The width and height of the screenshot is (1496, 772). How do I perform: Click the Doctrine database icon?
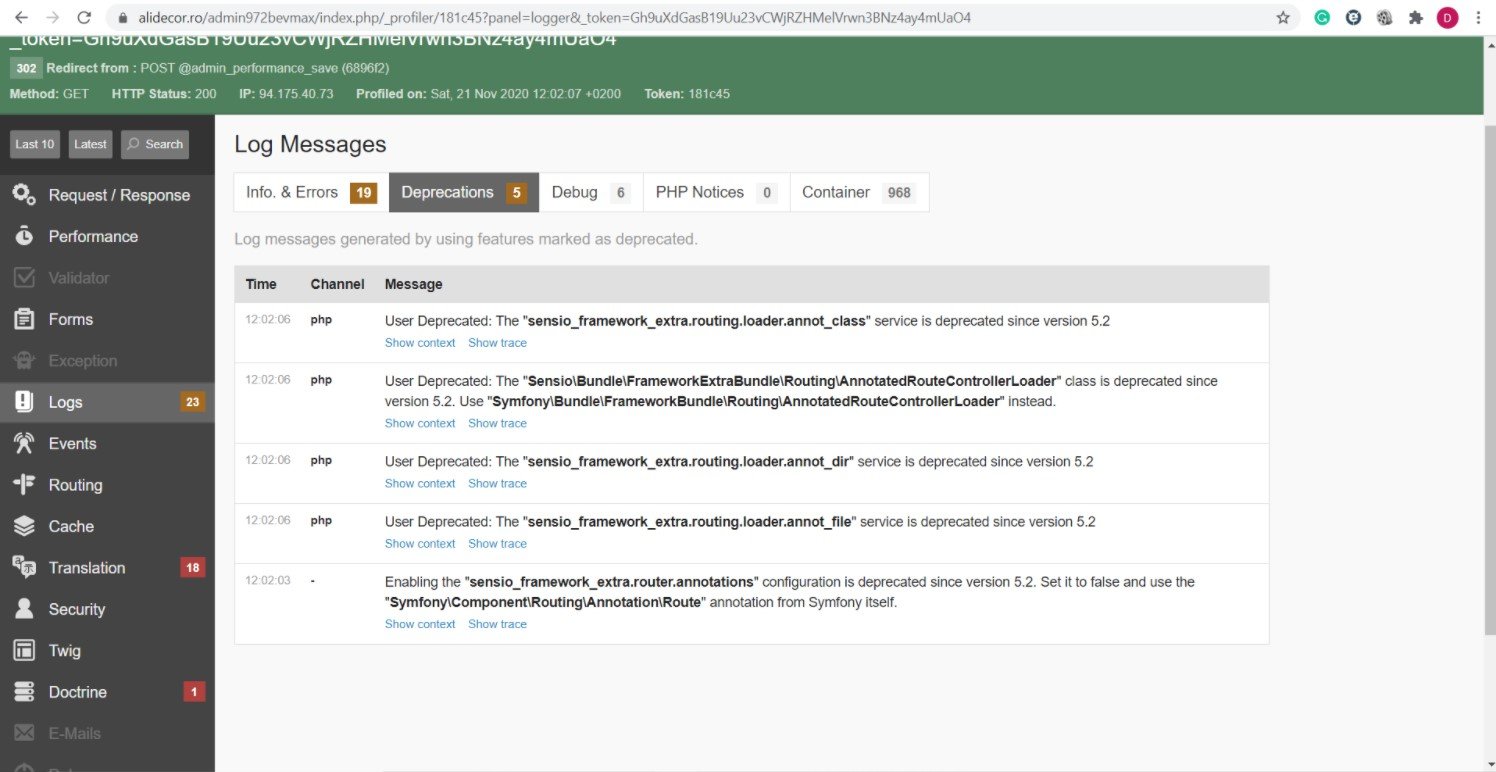coord(24,692)
